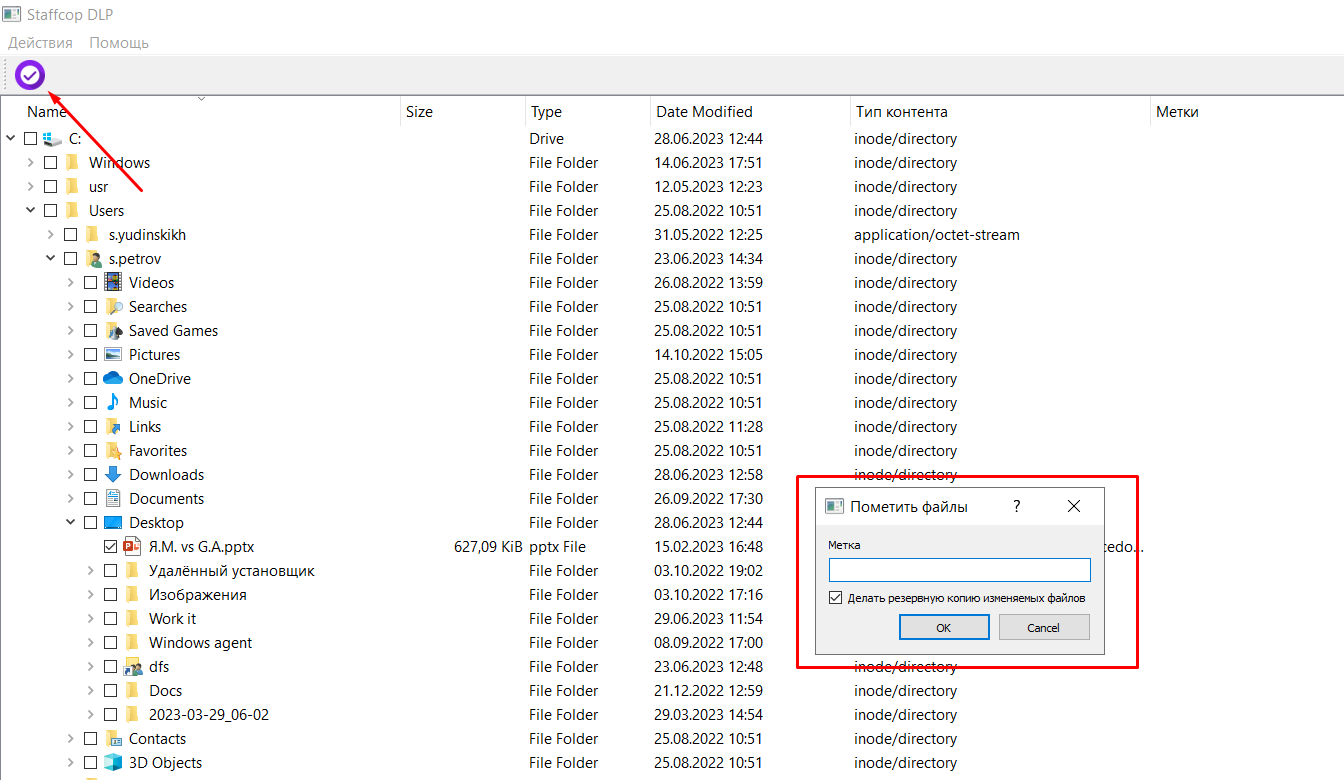
Task: Expand the Windows folder tree node
Action: (x=31, y=163)
